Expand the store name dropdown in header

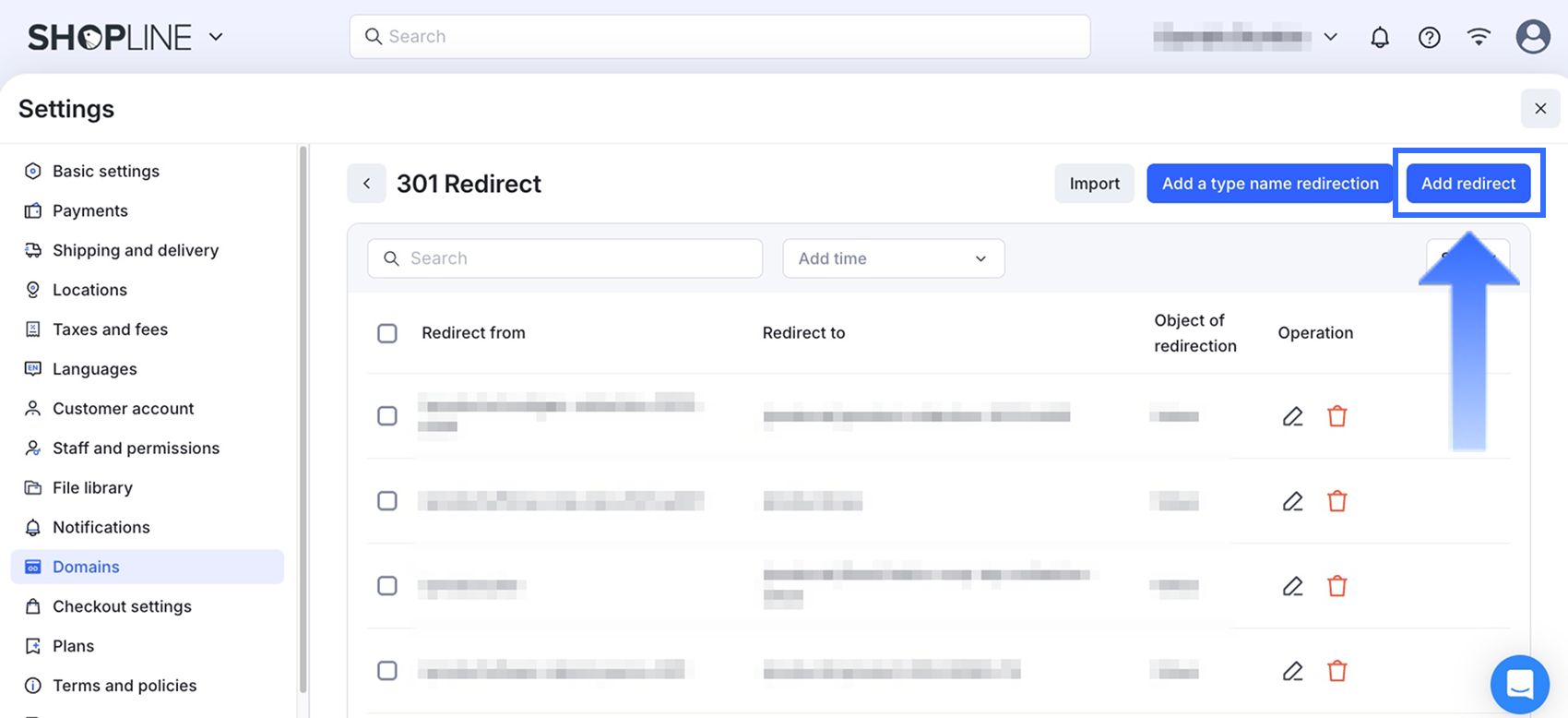(1331, 37)
